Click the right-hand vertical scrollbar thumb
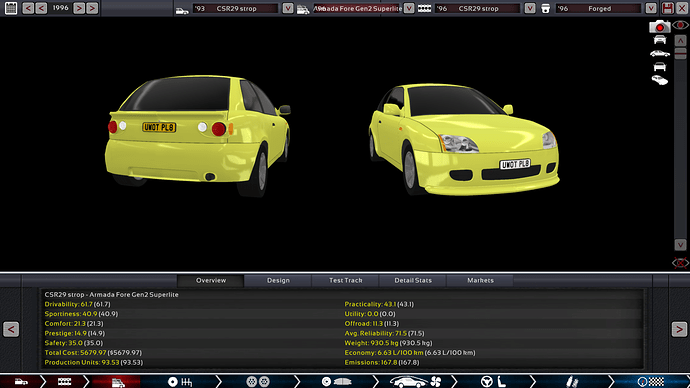The image size is (690, 388). (x=680, y=53)
